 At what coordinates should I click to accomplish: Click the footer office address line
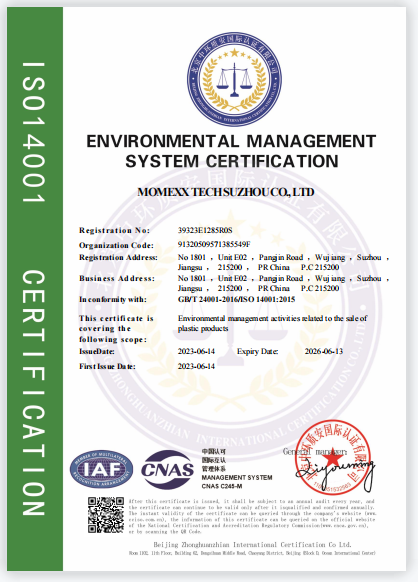[252, 553]
